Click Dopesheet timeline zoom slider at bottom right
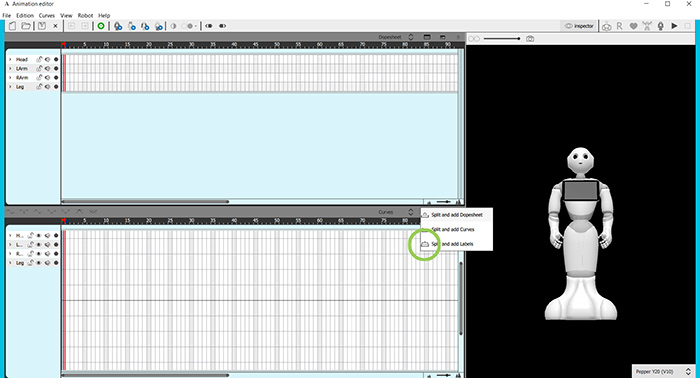 coord(443,202)
